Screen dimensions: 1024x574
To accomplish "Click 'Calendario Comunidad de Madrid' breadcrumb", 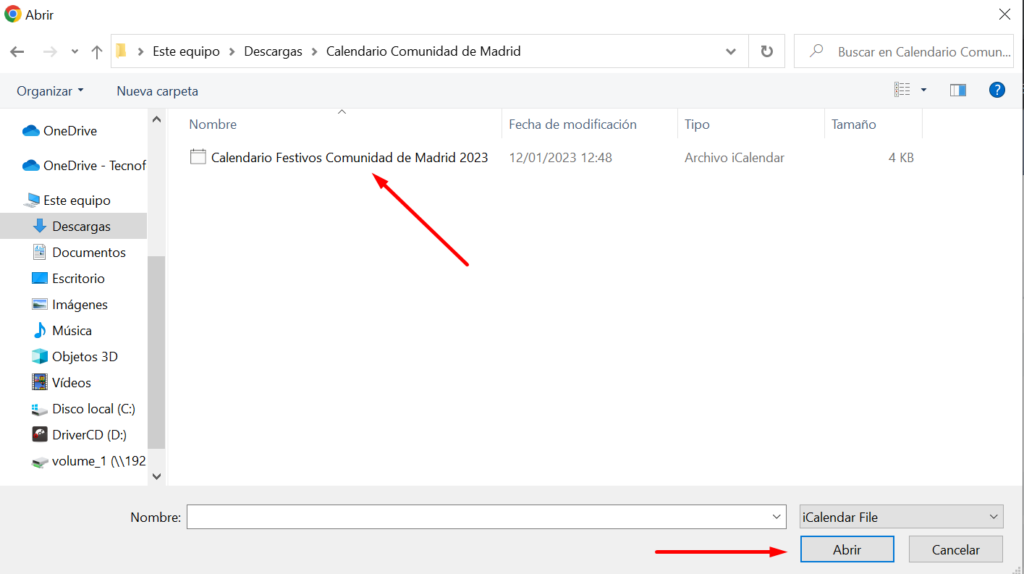I will pyautogui.click(x=423, y=51).
